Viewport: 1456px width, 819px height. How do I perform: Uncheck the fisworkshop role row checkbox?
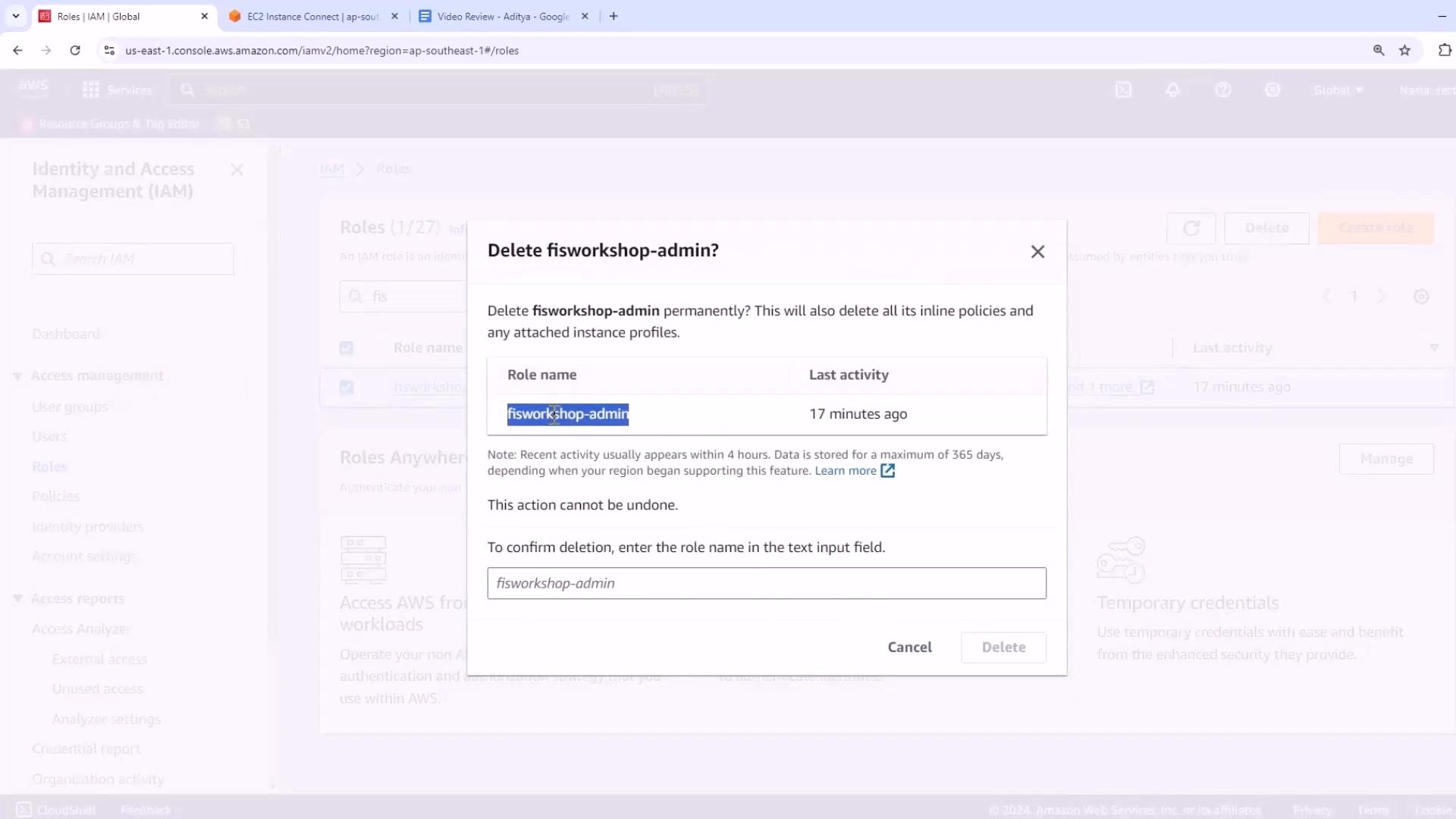point(347,388)
